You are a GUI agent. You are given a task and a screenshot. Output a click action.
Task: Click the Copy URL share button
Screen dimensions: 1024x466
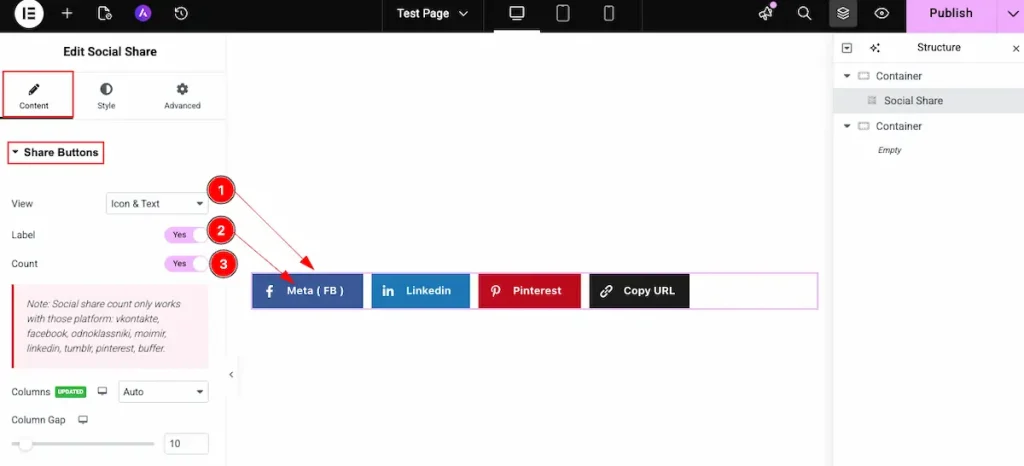(x=639, y=291)
